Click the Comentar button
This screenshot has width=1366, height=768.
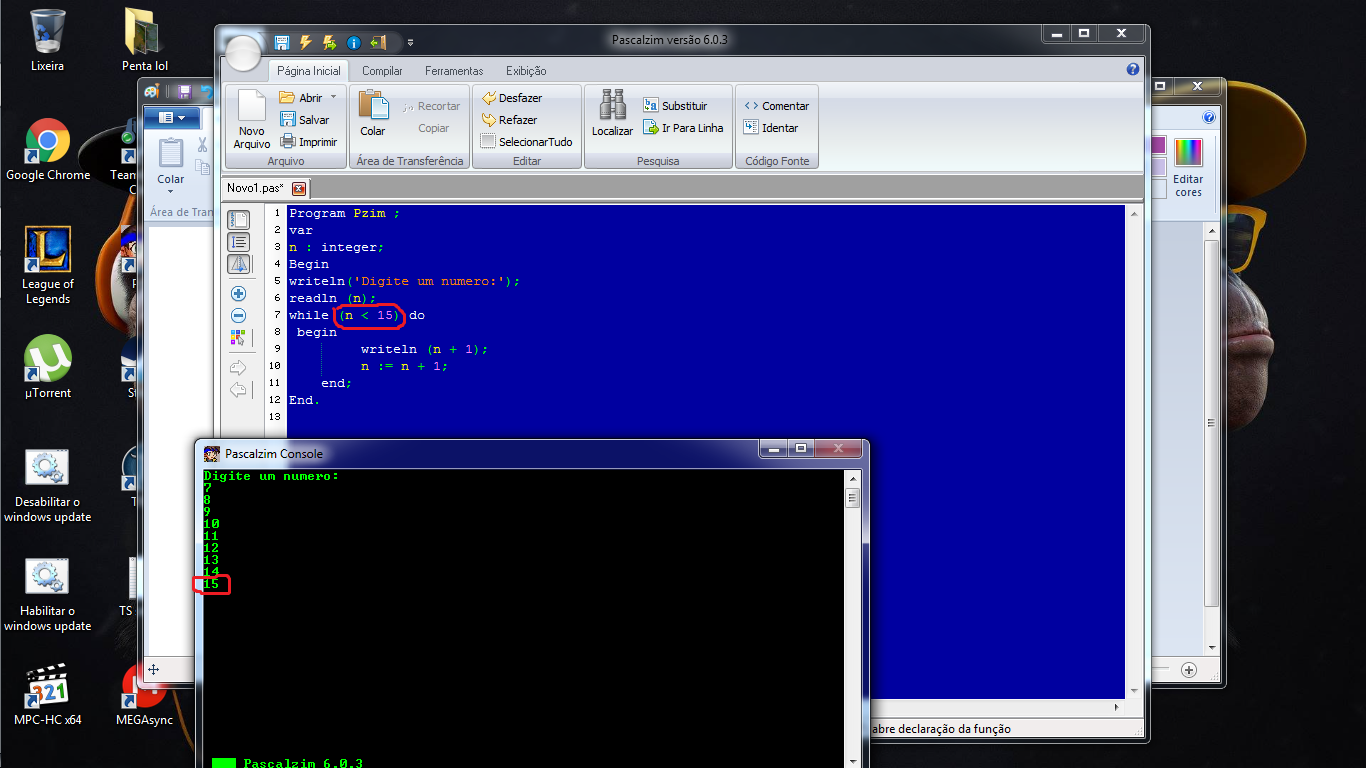[776, 106]
